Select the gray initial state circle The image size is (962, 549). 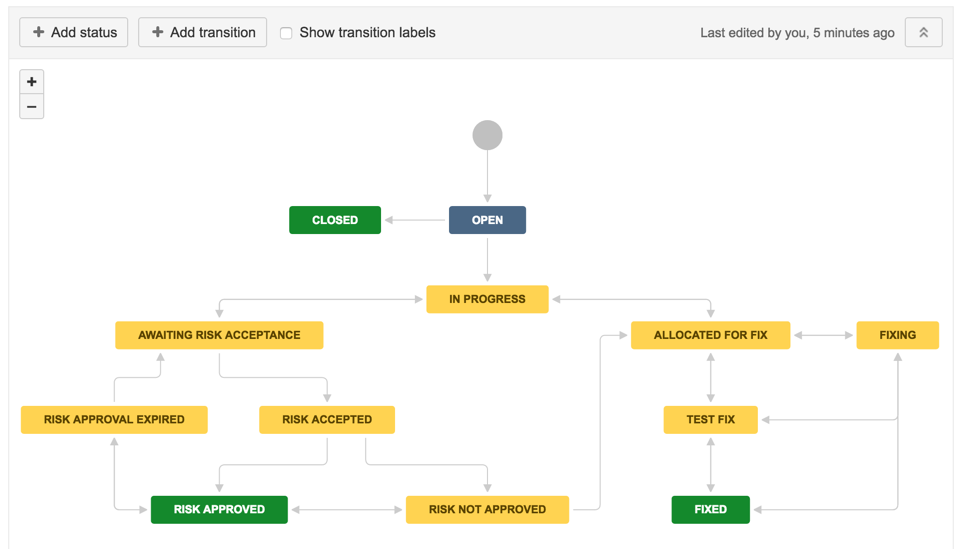487,135
